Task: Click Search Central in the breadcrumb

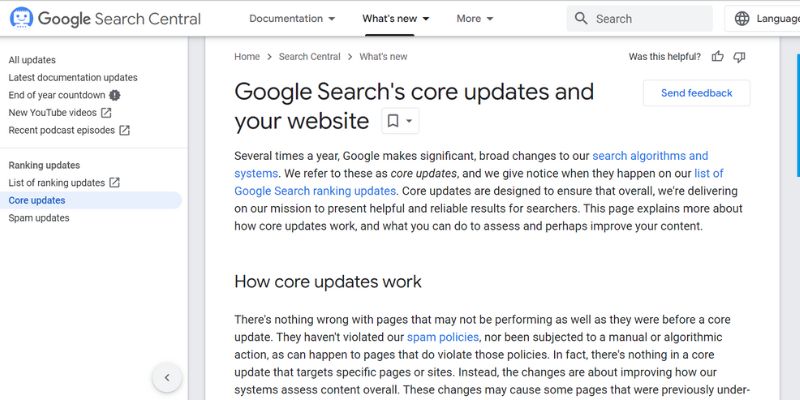Action: pos(309,57)
